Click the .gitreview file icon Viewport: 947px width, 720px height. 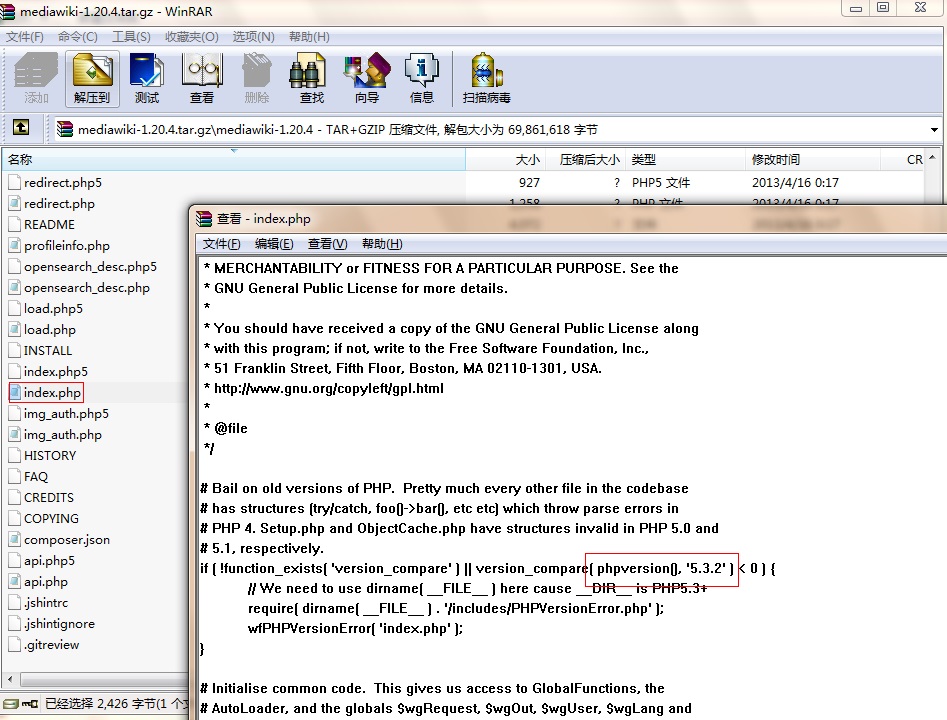tap(14, 644)
